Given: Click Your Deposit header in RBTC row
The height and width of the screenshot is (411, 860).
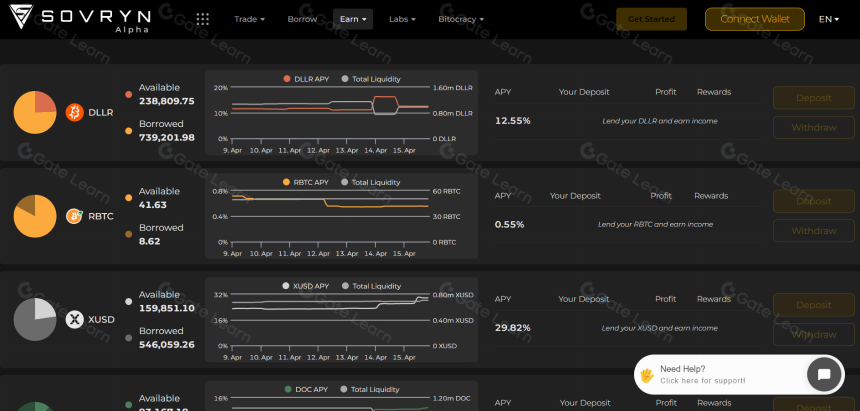Looking at the screenshot, I should coord(575,196).
